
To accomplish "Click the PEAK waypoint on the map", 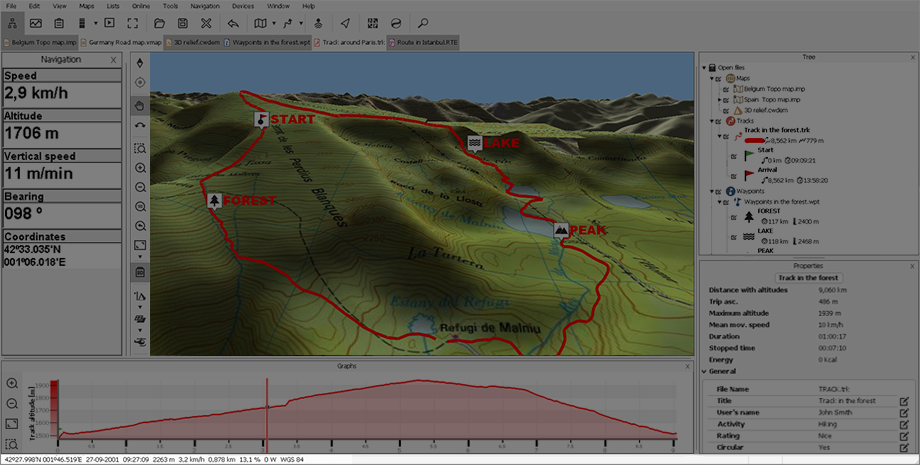I will [562, 230].
